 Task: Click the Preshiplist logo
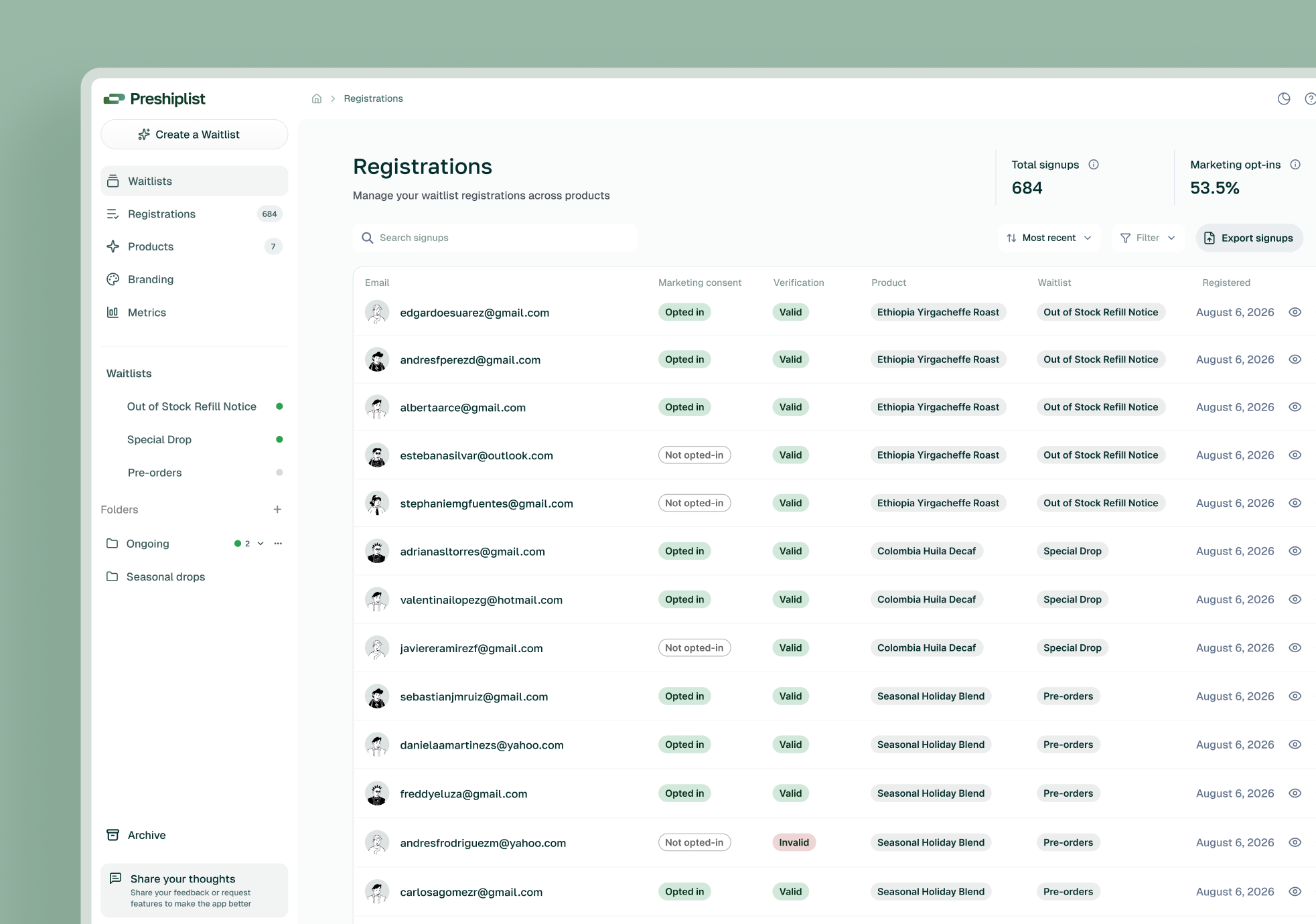click(155, 99)
